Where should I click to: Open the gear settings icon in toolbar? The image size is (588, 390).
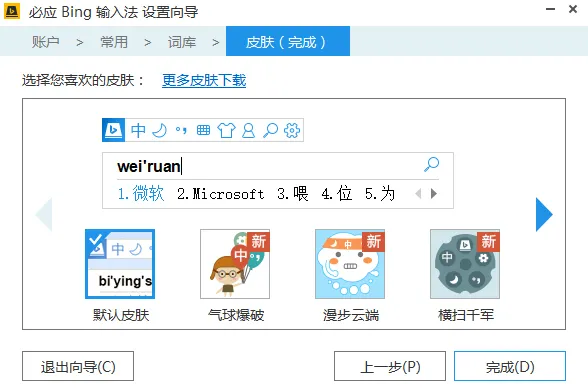(x=292, y=130)
